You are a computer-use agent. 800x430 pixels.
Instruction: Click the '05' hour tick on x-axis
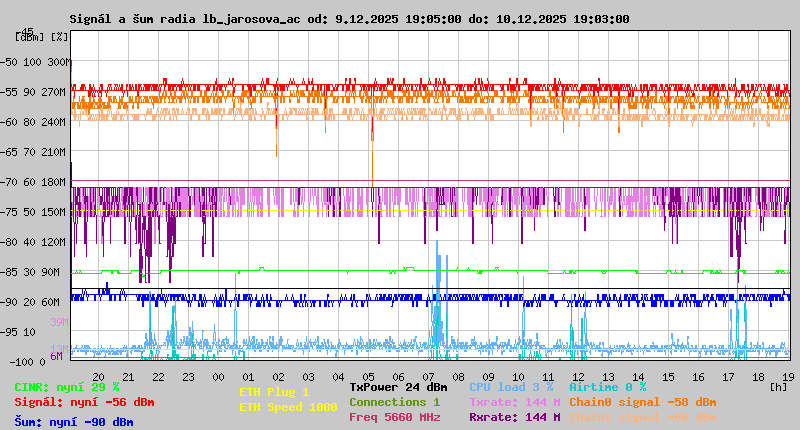coord(368,377)
